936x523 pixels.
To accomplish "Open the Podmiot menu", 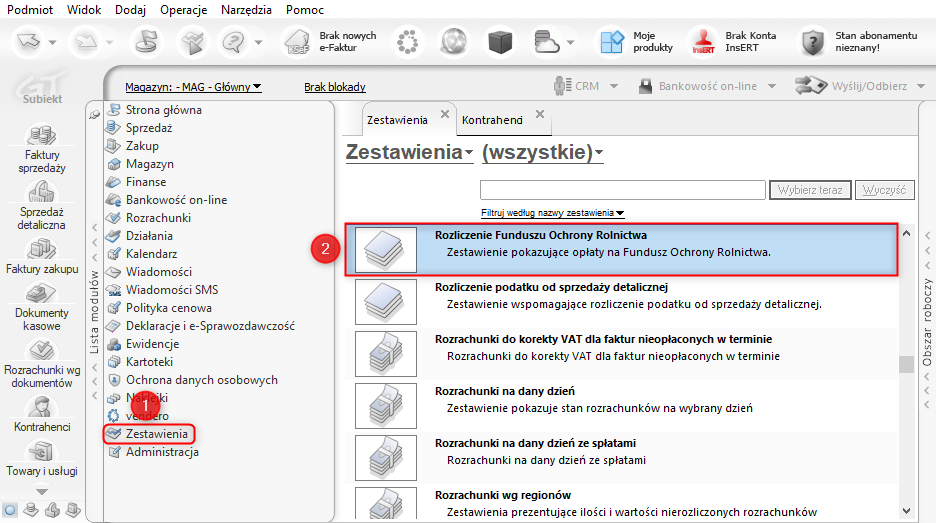I will click(30, 10).
